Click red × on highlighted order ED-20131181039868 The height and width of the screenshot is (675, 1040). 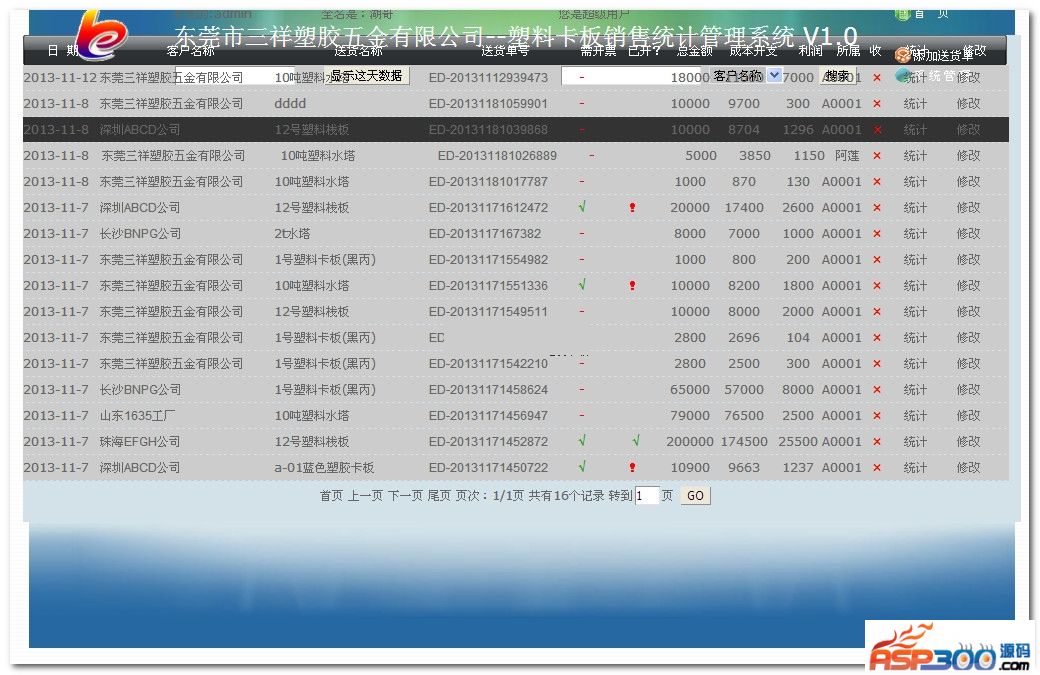point(877,130)
